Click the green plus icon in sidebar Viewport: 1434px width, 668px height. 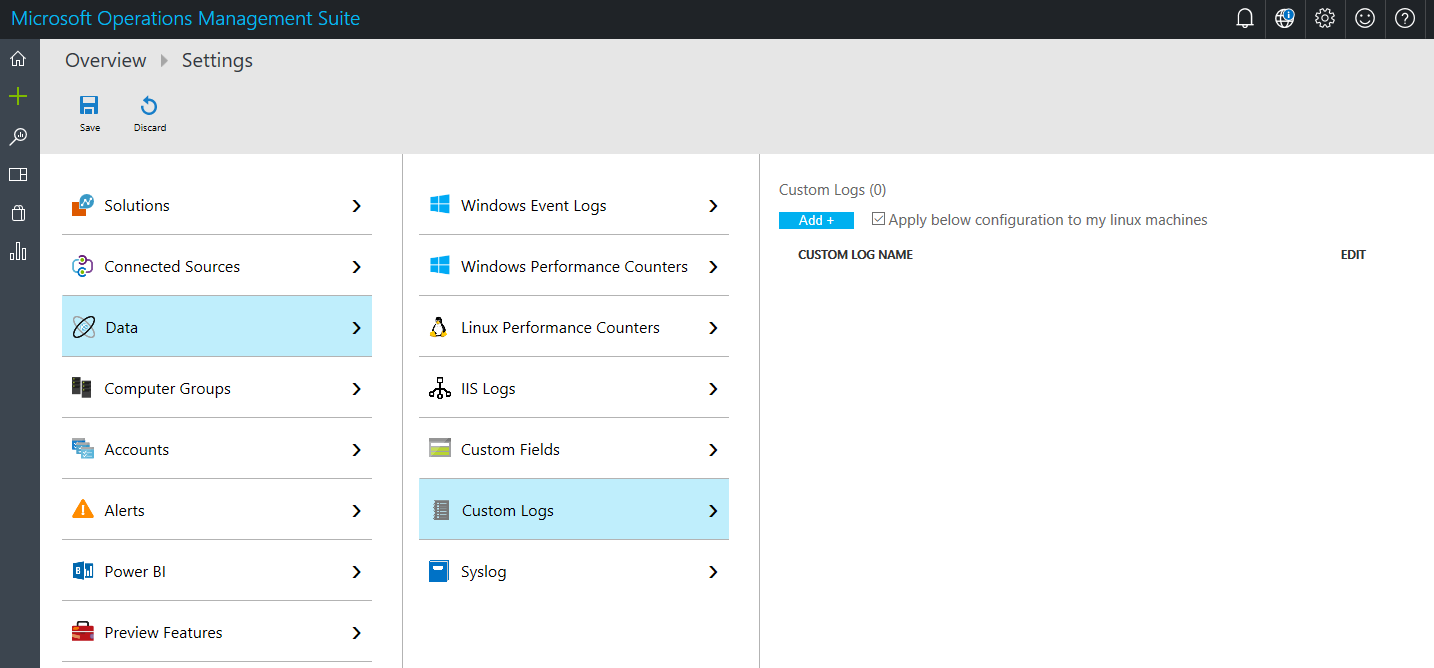[18, 97]
